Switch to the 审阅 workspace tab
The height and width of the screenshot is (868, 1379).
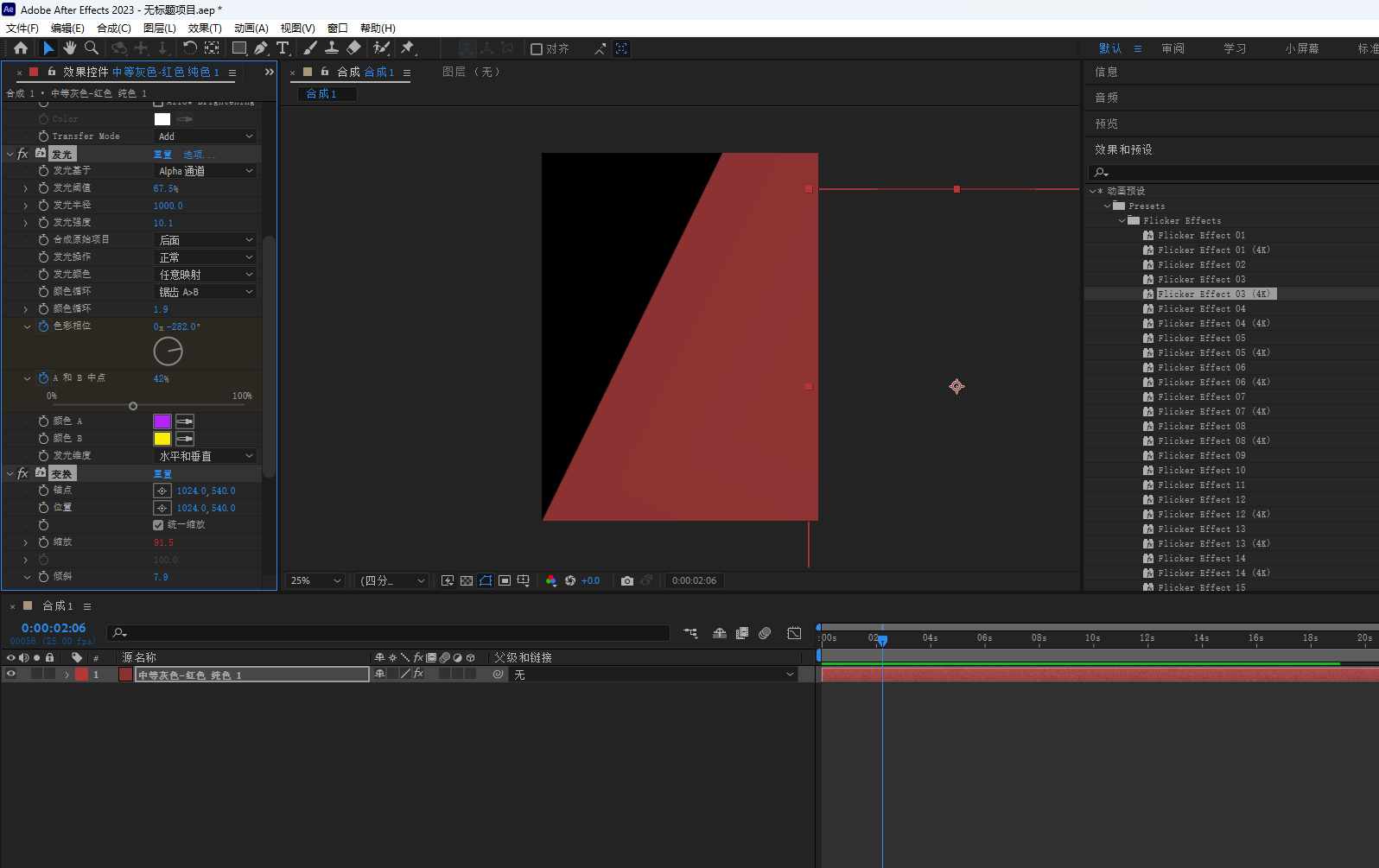pos(1172,48)
